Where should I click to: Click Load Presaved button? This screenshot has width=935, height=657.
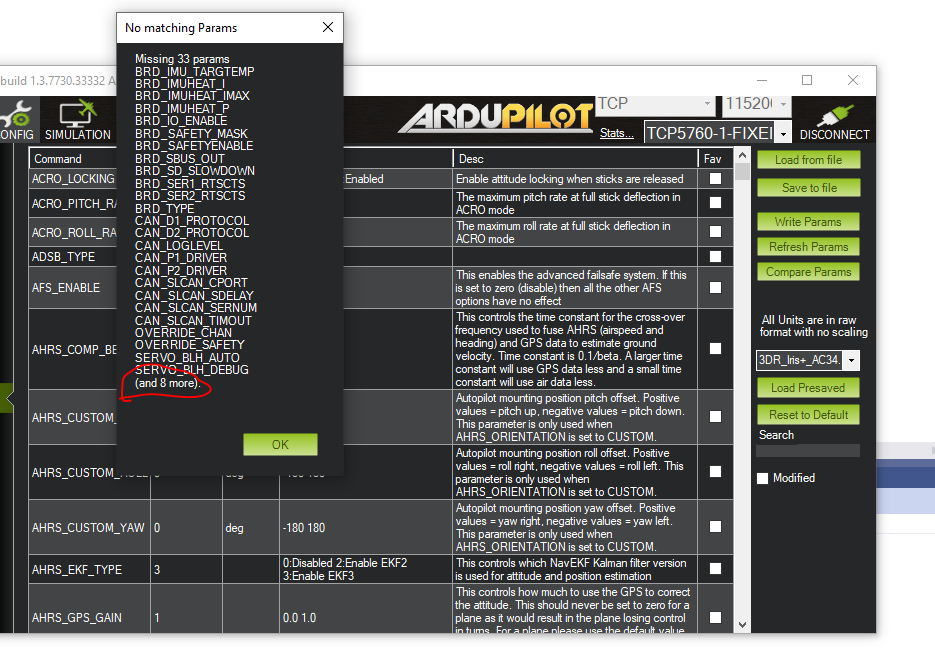808,388
